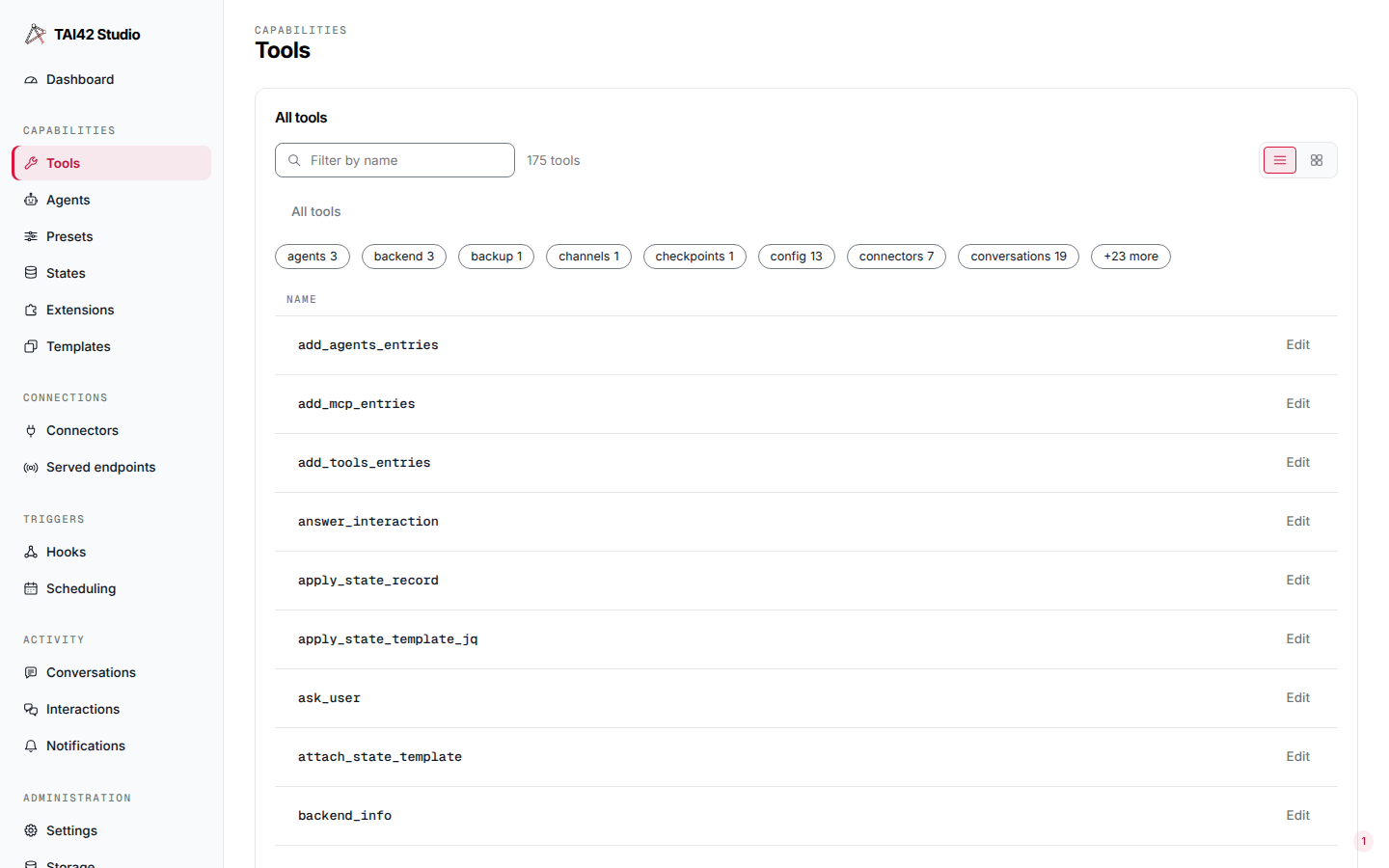1389x868 pixels.
Task: Click the Conversations chat icon
Action: 31,672
